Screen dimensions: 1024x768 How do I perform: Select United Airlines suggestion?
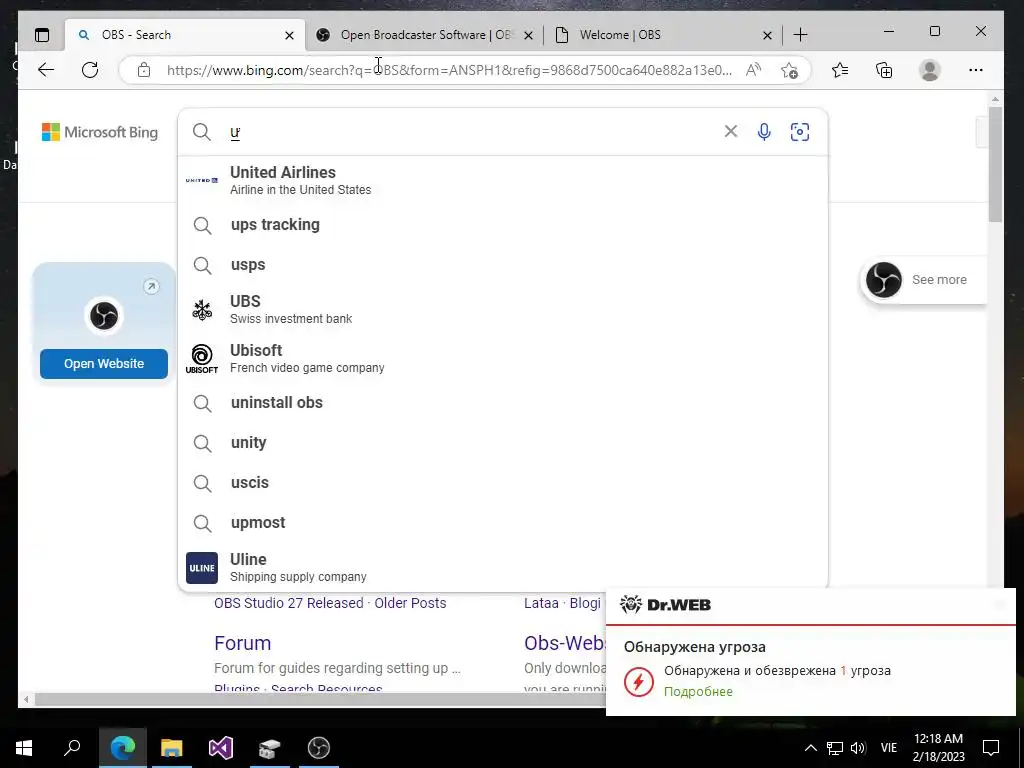[503, 180]
